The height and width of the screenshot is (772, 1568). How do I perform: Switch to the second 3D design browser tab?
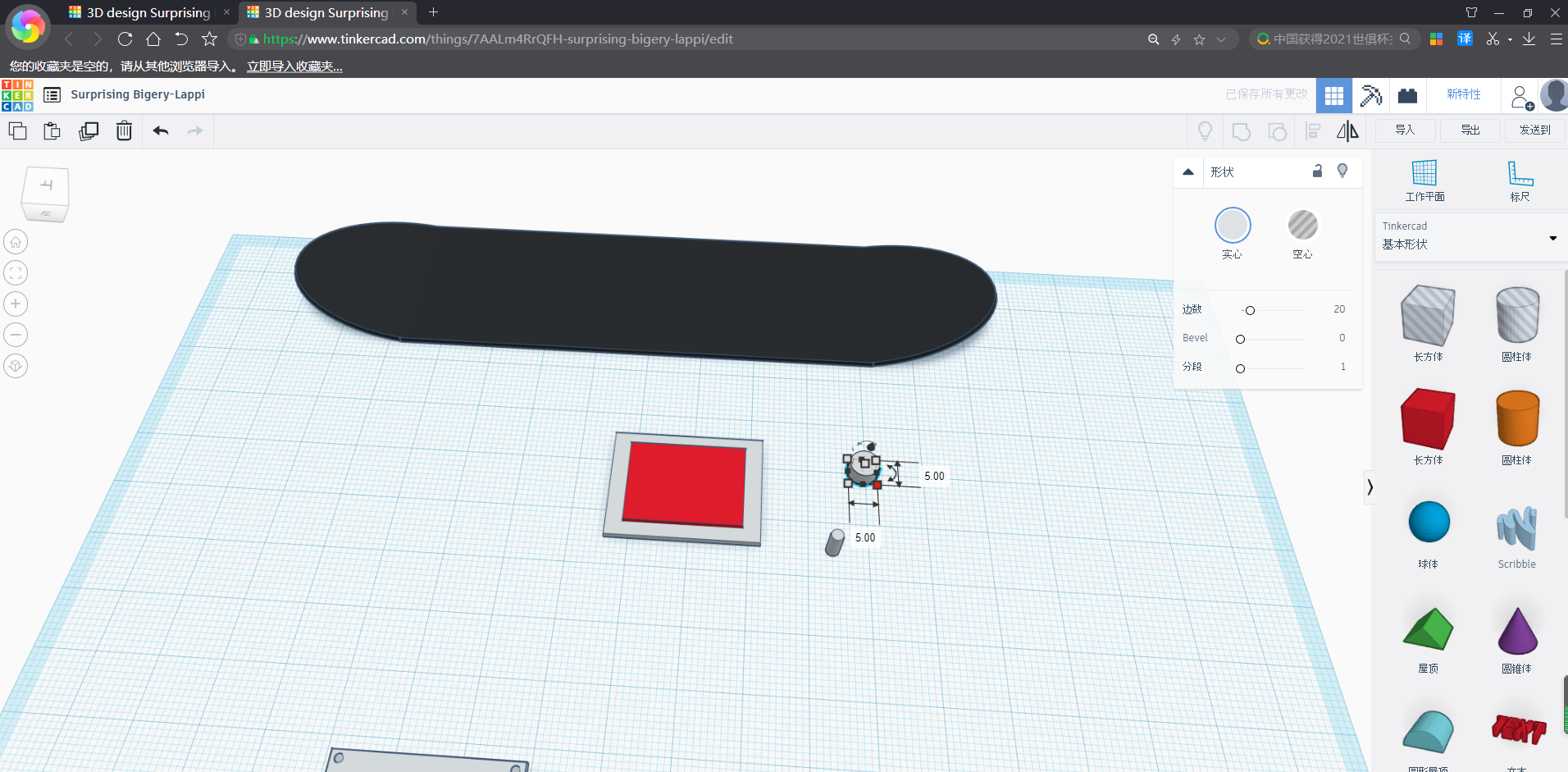click(x=326, y=12)
